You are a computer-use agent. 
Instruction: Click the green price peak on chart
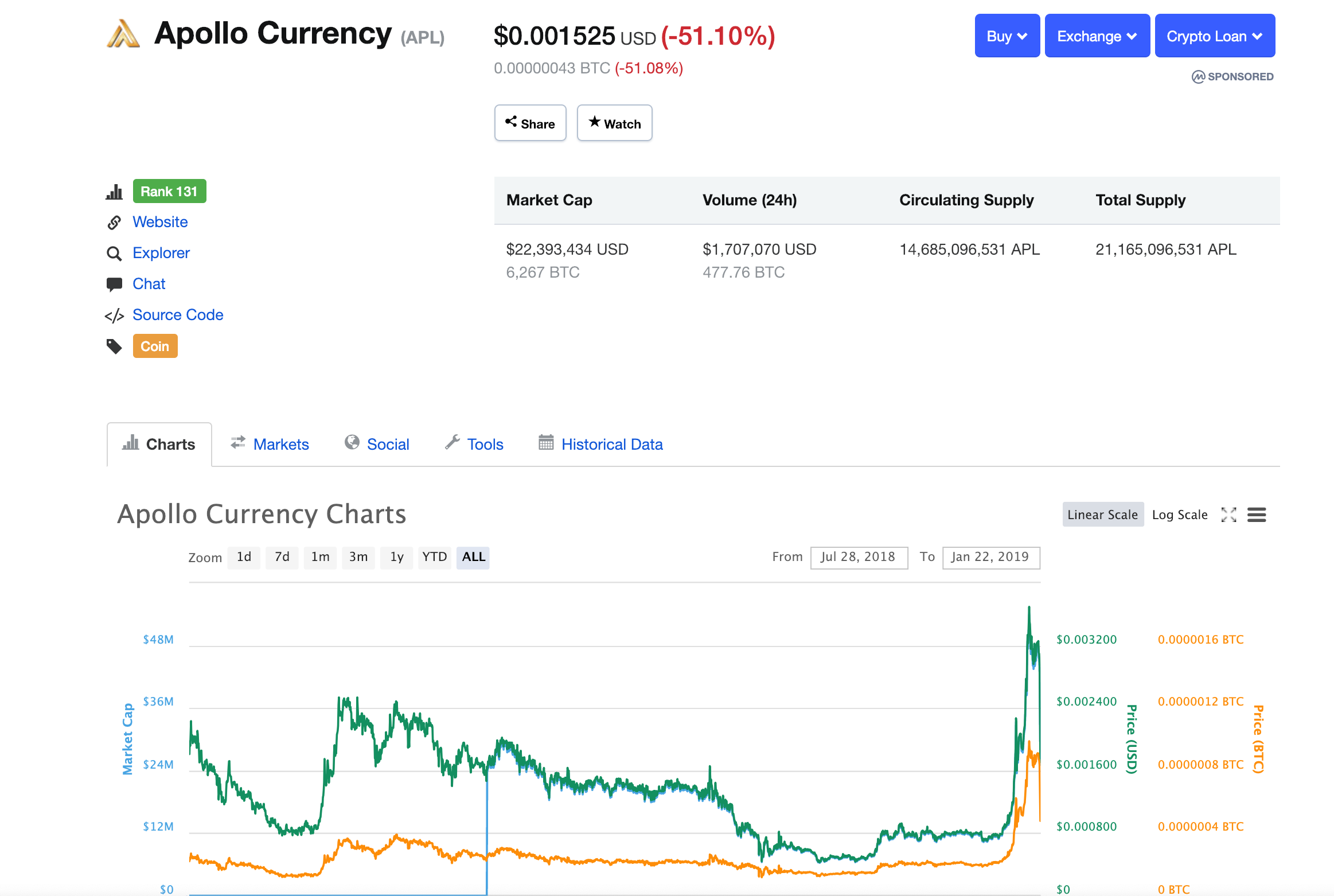(x=1029, y=608)
